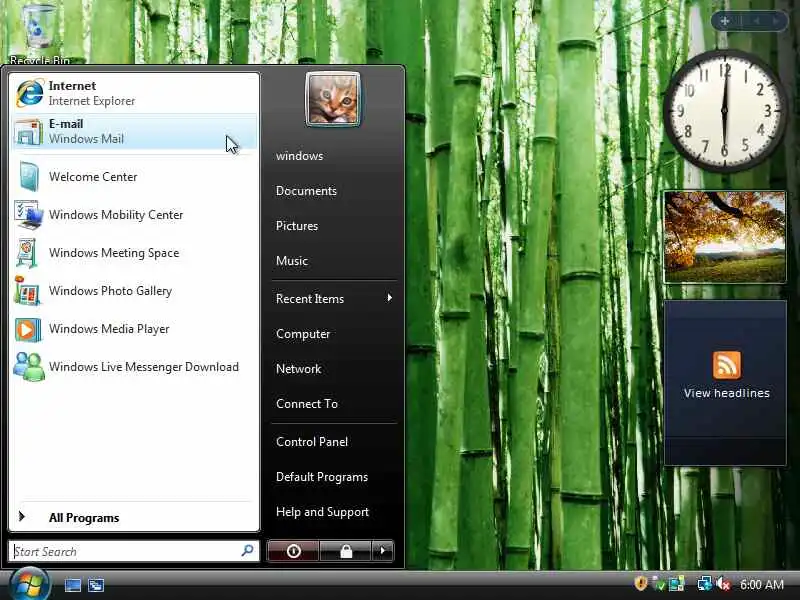Image resolution: width=800 pixels, height=600 pixels.
Task: Click the Start orb button
Action: (x=30, y=585)
